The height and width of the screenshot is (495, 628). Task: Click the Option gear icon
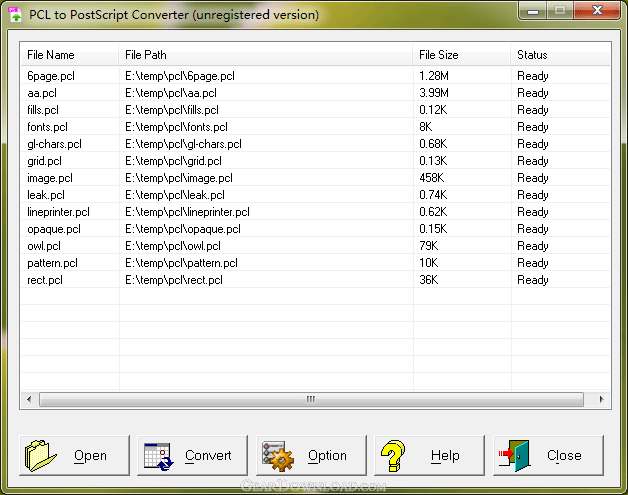(x=278, y=456)
